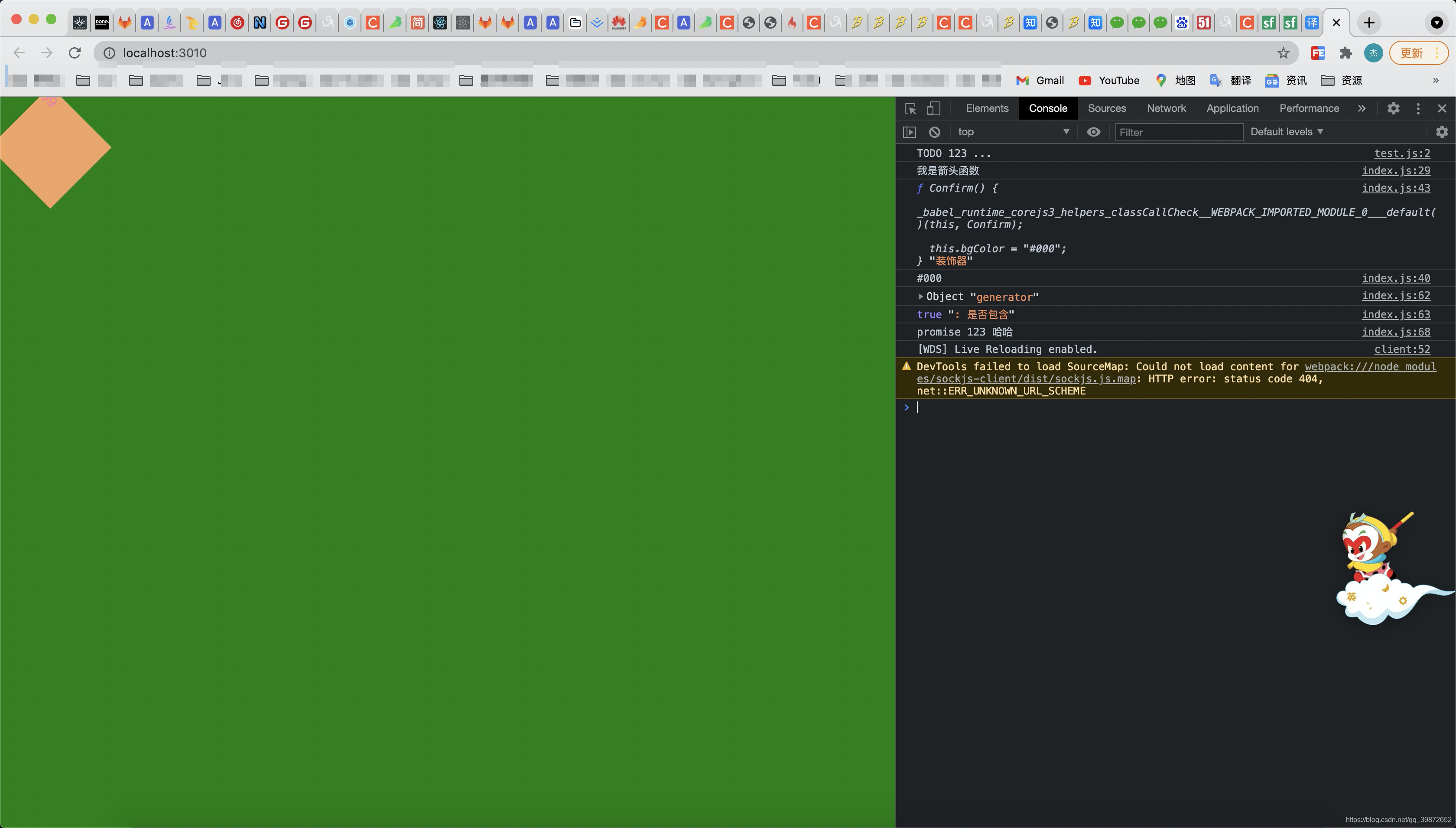
Task: Switch to the 51 browser tab
Action: tap(1203, 23)
